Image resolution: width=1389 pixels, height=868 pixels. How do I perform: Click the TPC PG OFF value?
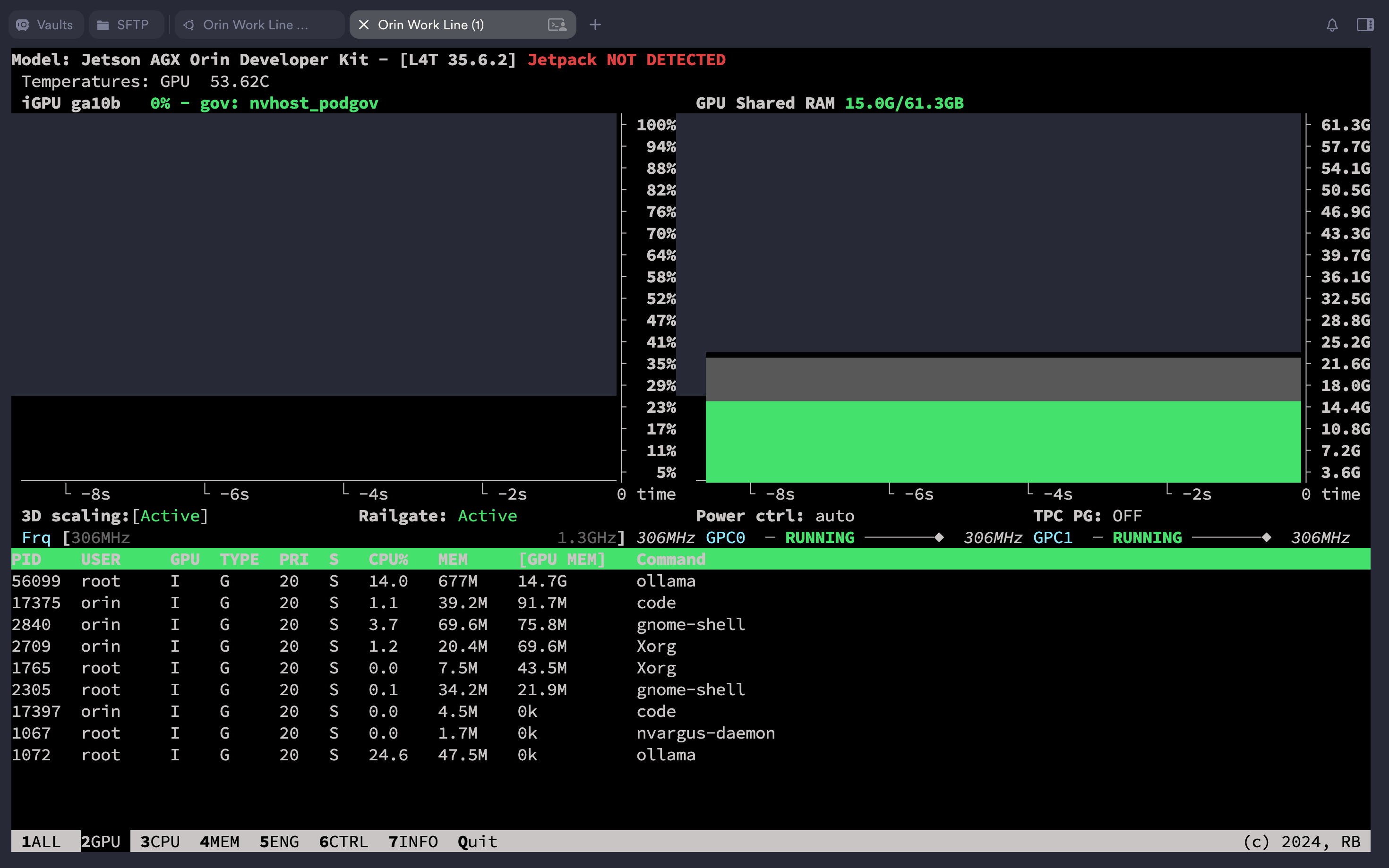1127,516
